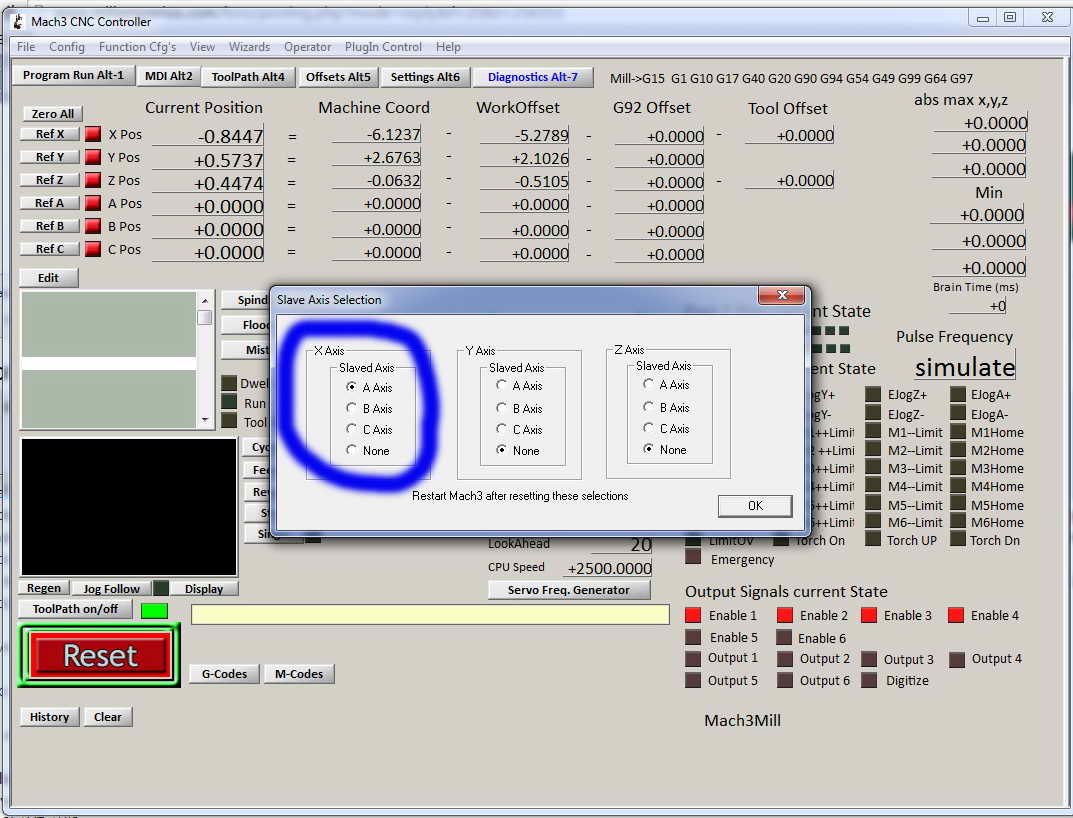Click the G-code list scrollbar up arrow

(205, 301)
